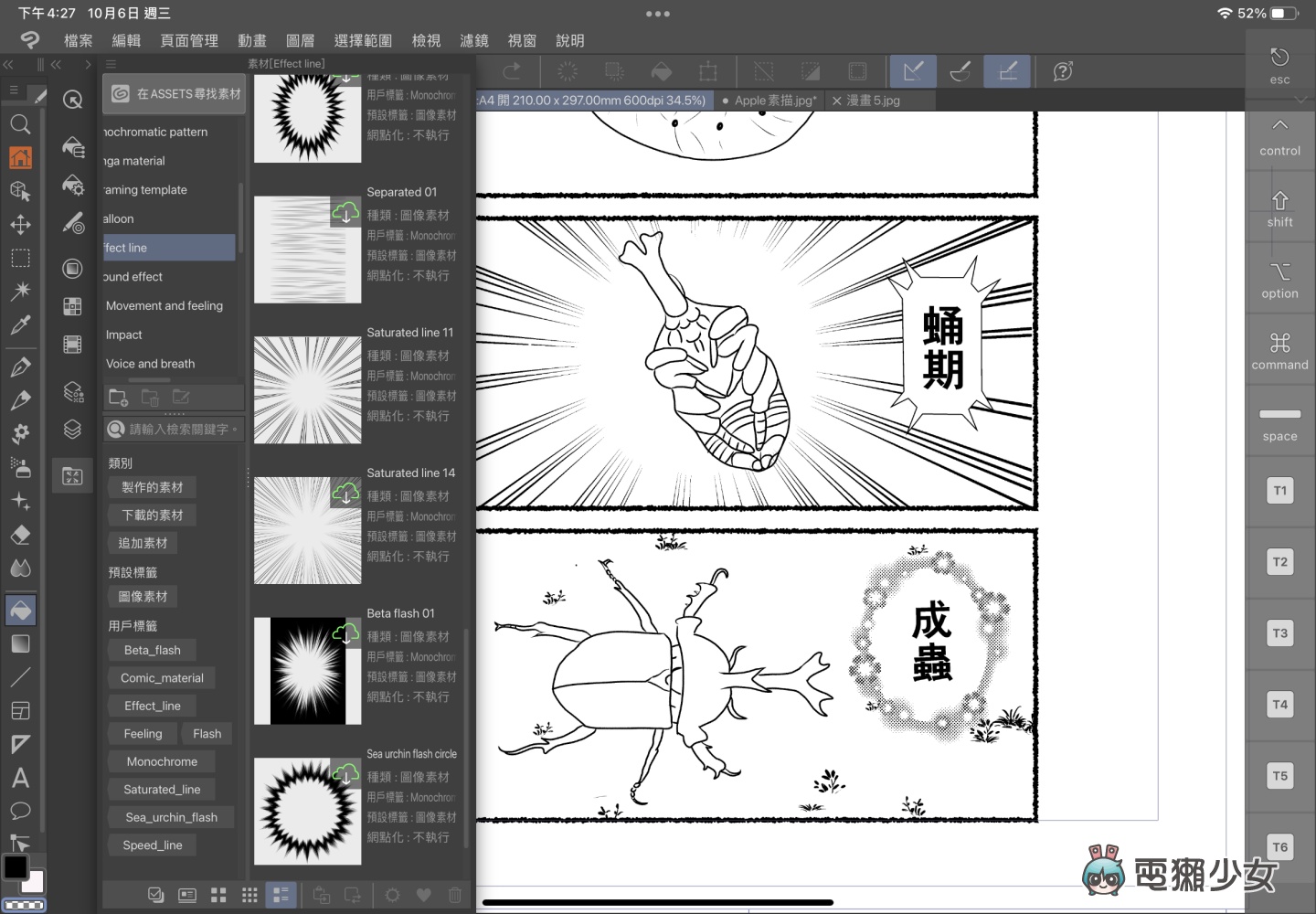Open the Animation cels film icon
This screenshot has height=914, width=1316.
click(72, 344)
